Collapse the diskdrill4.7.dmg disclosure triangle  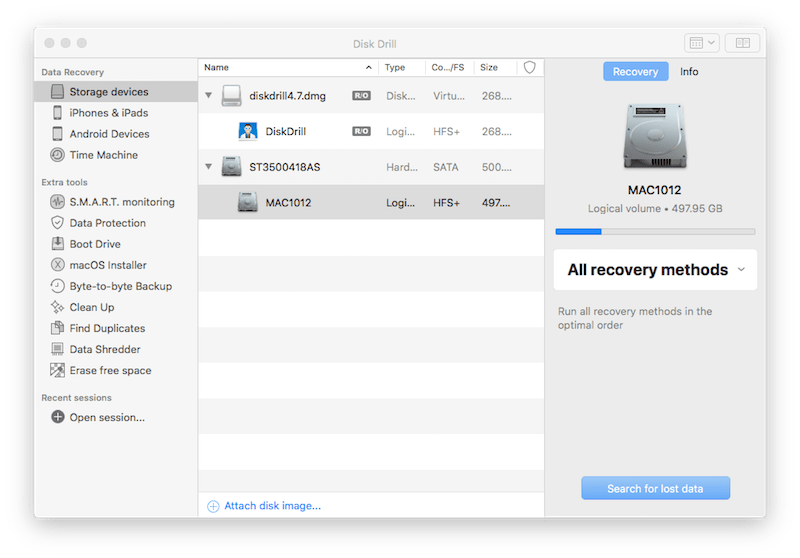tap(208, 96)
